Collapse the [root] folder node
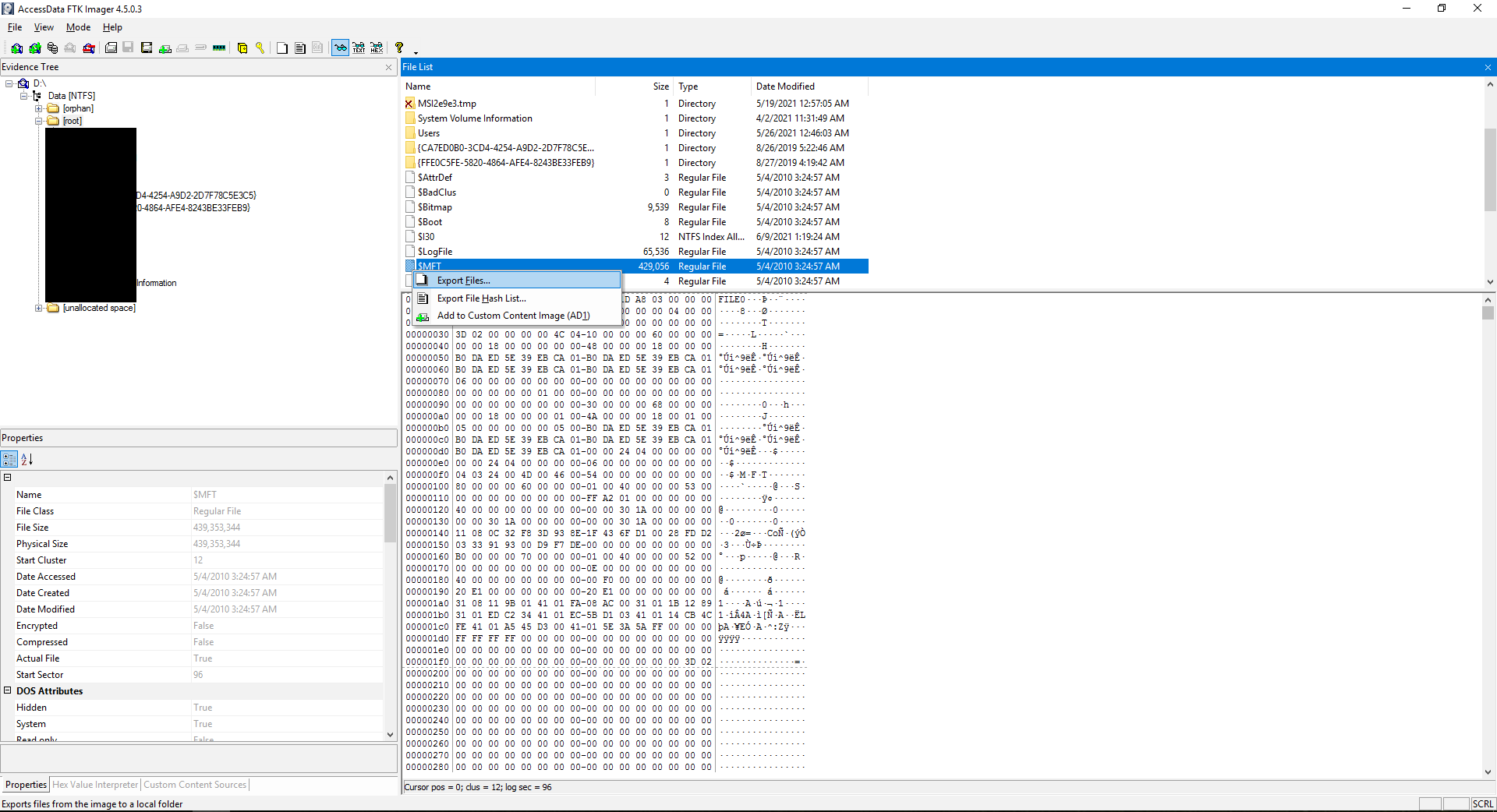The image size is (1497, 812). pos(38,121)
